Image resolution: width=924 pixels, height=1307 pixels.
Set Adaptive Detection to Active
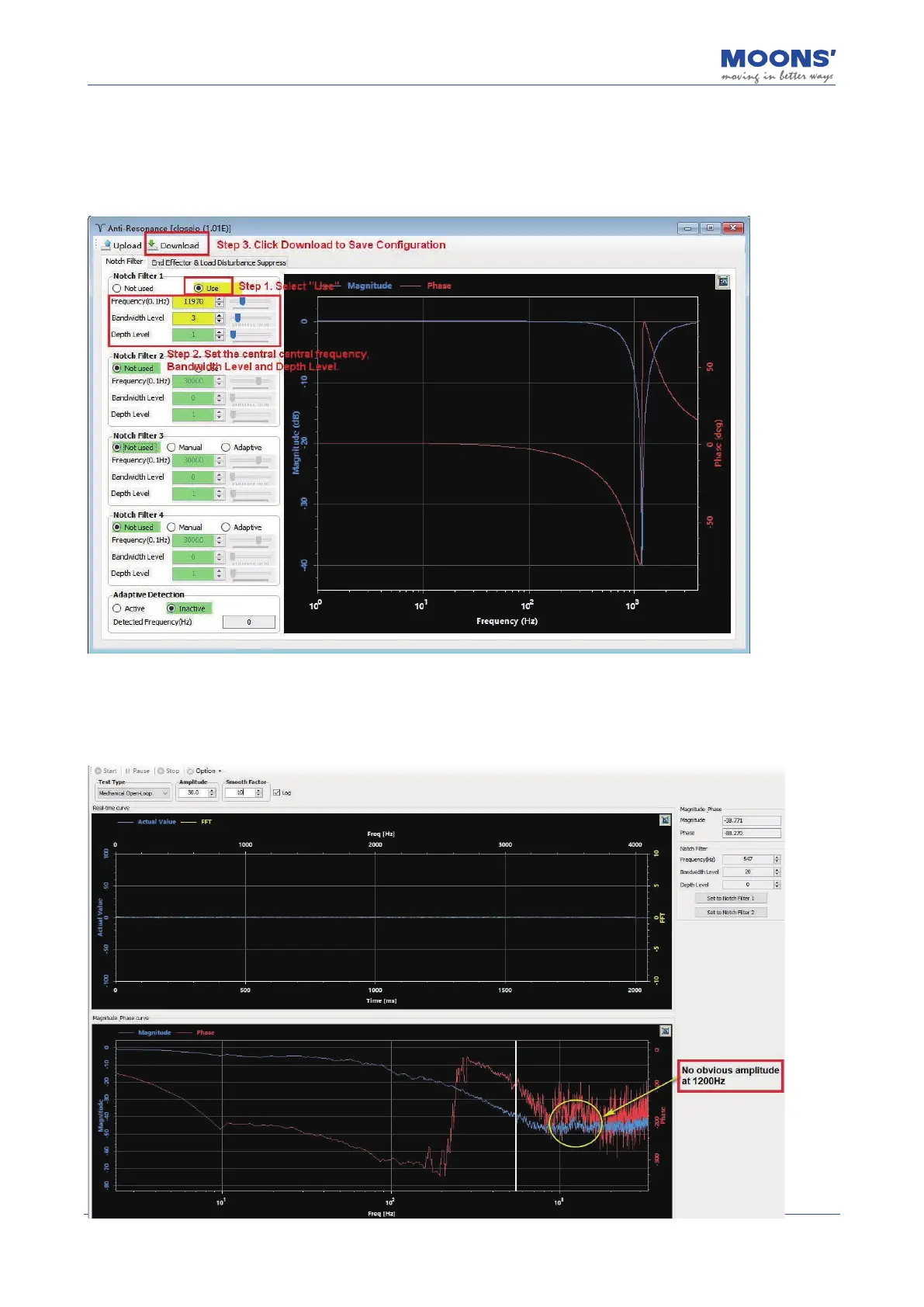[x=117, y=608]
